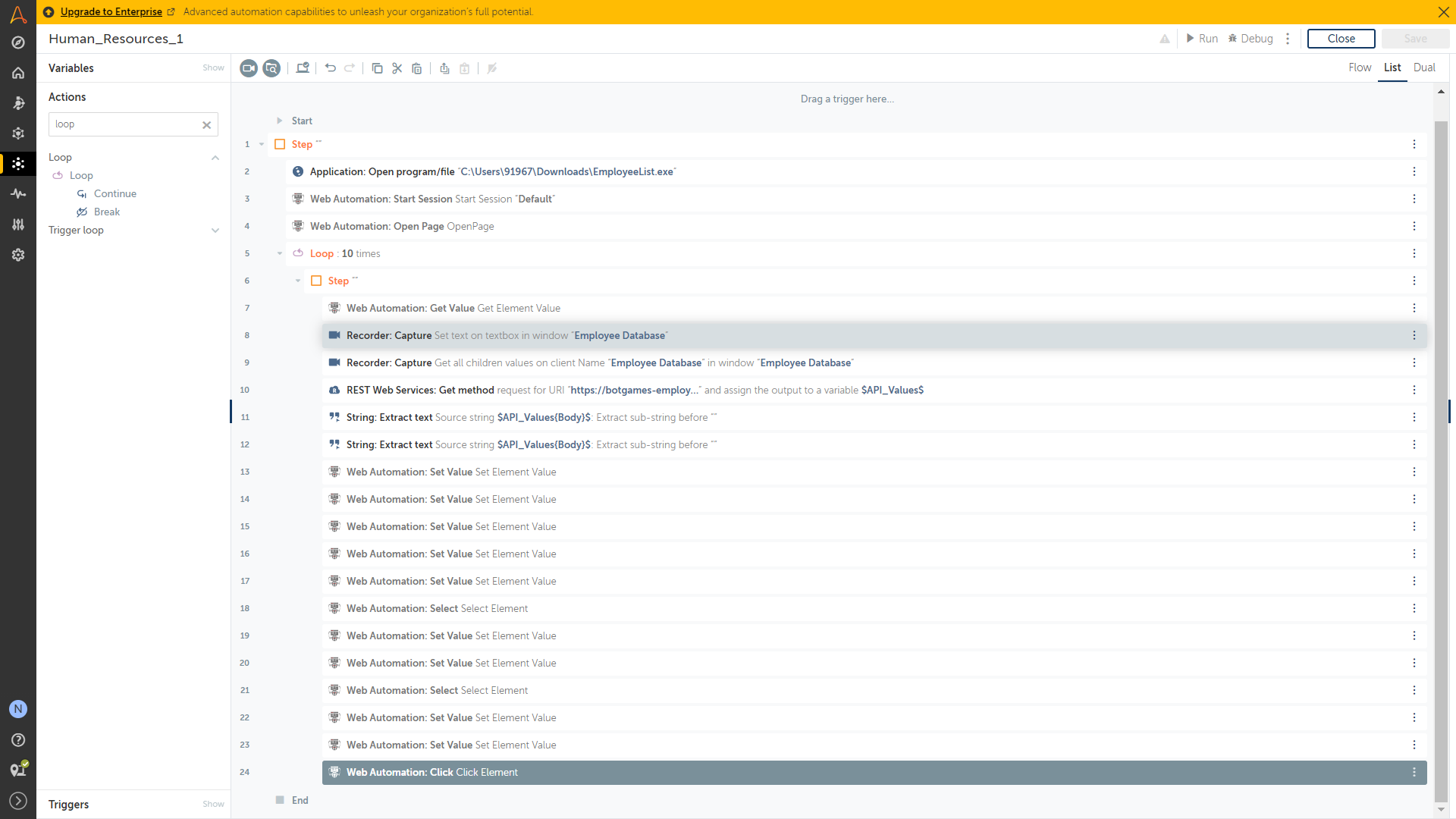This screenshot has width=1456, height=819.
Task: Switch to the Flow view tab
Action: click(1359, 67)
